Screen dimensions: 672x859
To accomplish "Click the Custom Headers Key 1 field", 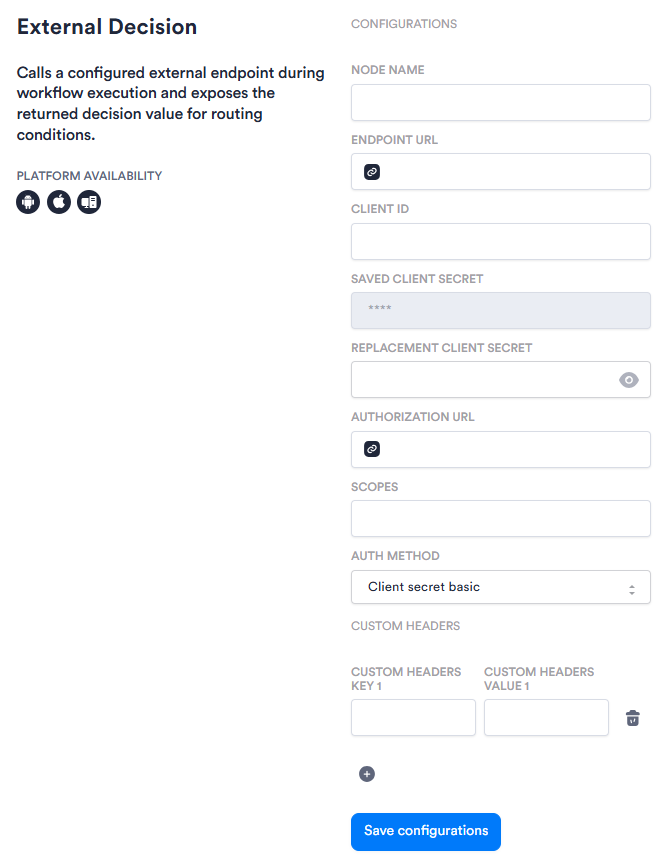I will coord(413,717).
